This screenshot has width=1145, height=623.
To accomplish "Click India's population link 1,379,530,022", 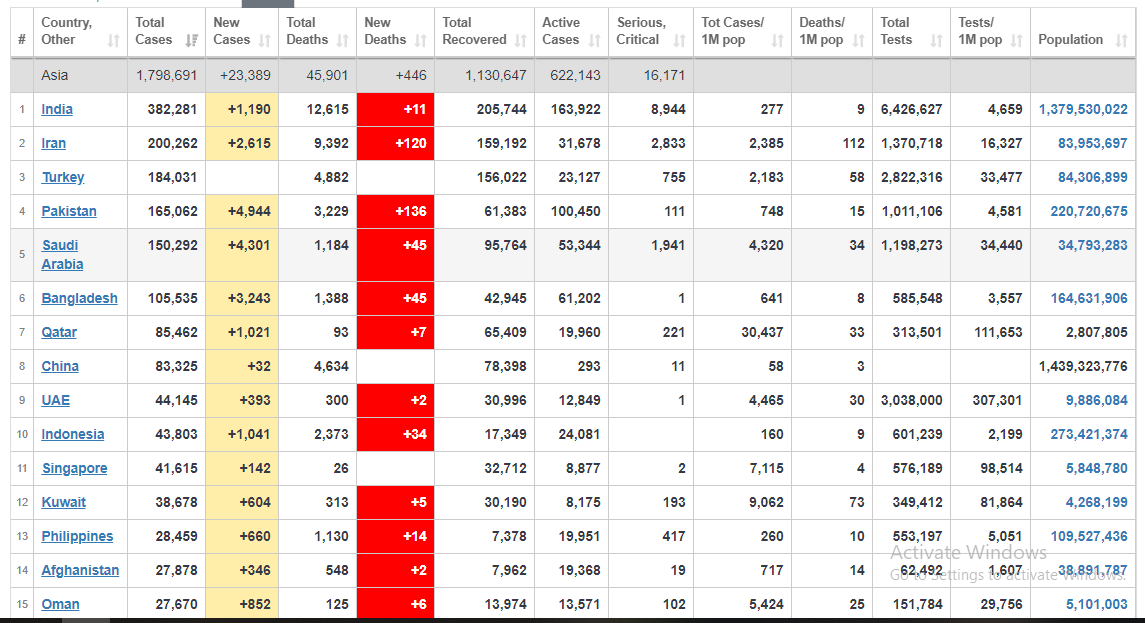I will click(1083, 110).
